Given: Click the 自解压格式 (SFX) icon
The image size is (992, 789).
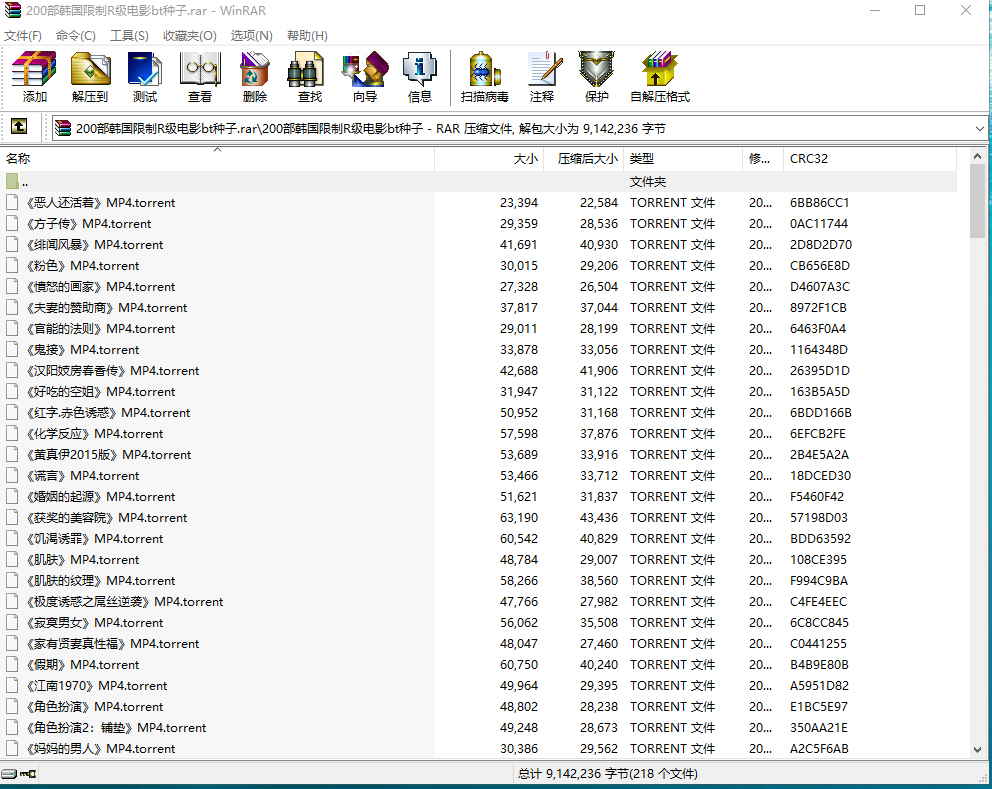Looking at the screenshot, I should [660, 77].
